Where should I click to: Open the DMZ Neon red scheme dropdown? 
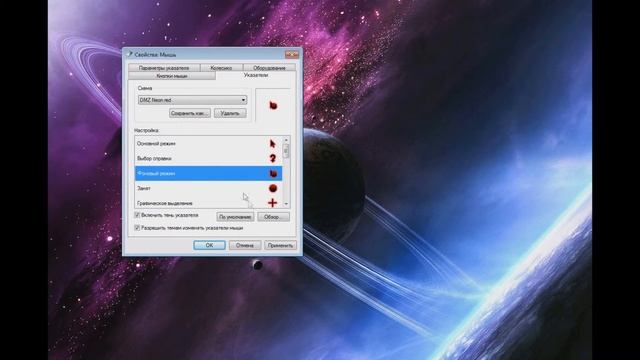192,100
